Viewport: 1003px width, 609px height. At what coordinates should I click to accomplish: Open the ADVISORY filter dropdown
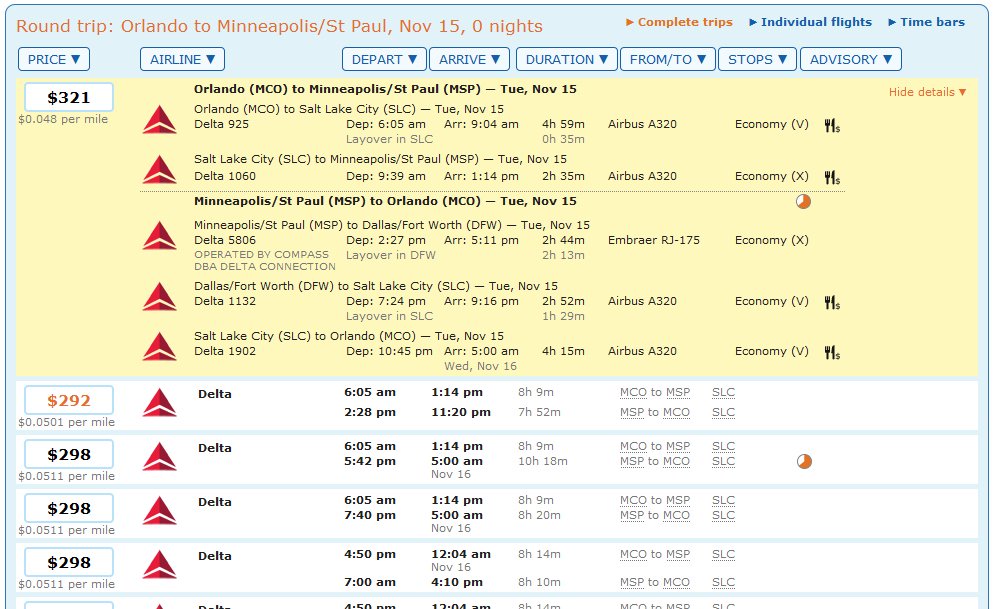[850, 59]
